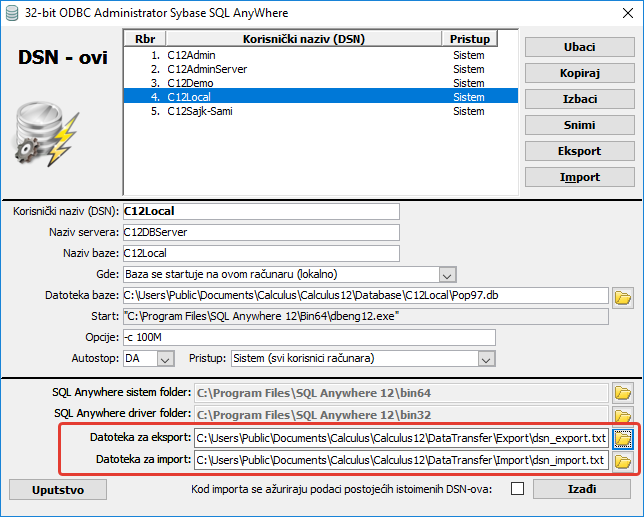Image resolution: width=644 pixels, height=517 pixels.
Task: Open folder browser for export file
Action: coord(624,438)
